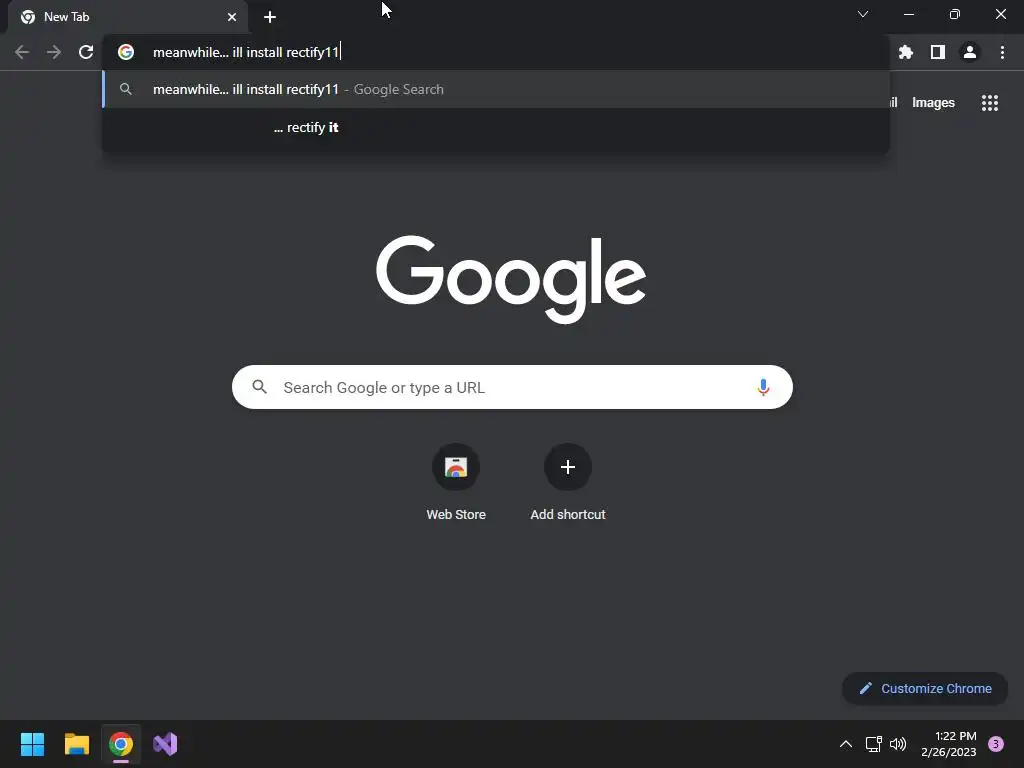Click the 'Search Google or type a URL' box
This screenshot has width=1024, height=768.
(x=512, y=387)
